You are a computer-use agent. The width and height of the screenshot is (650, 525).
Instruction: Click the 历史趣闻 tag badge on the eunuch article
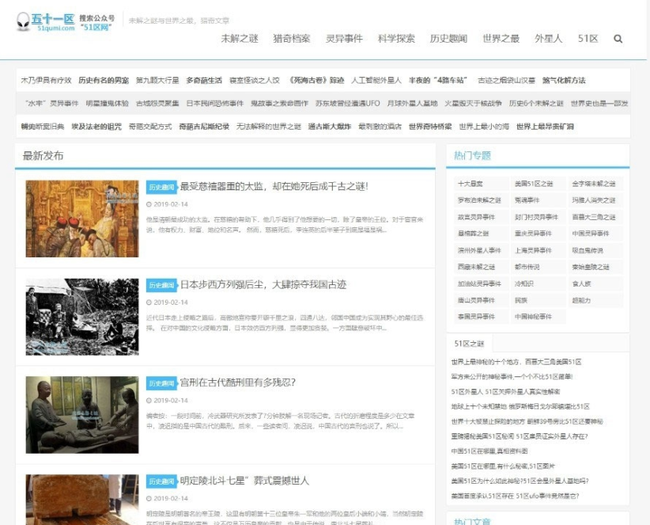(160, 187)
